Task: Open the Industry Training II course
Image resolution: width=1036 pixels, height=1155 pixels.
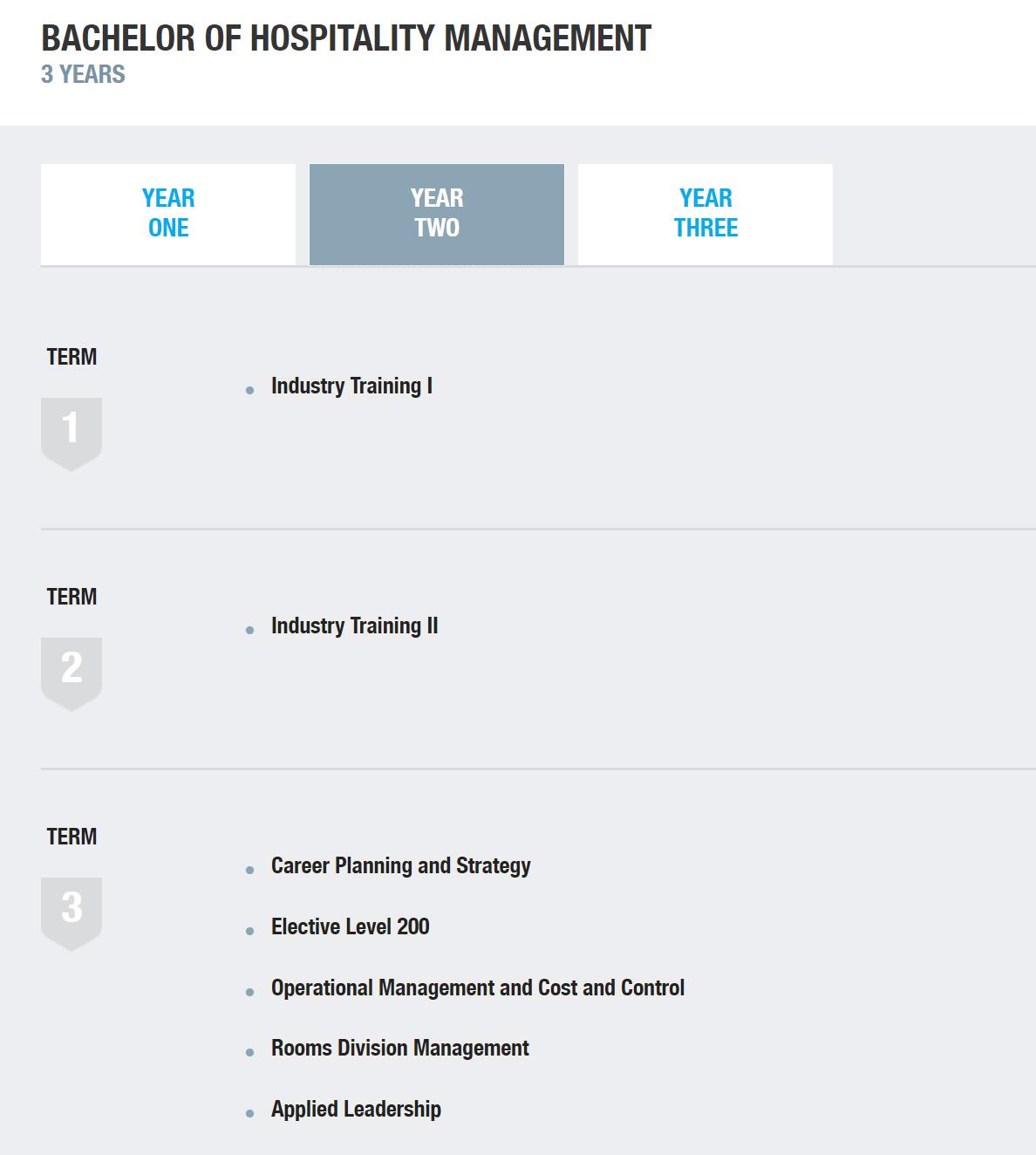Action: (354, 626)
